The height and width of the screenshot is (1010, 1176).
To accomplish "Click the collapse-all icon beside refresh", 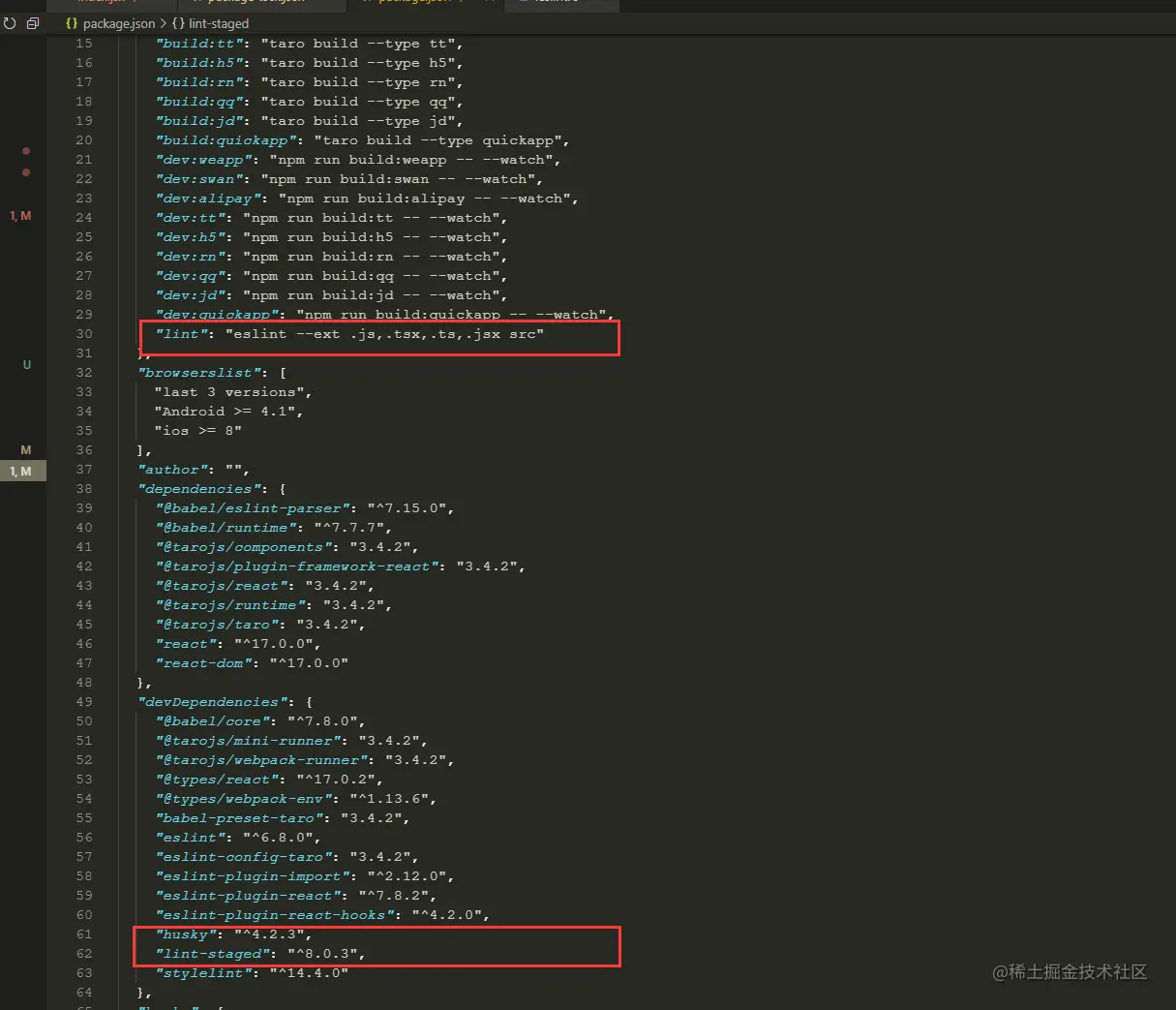I will [x=33, y=23].
